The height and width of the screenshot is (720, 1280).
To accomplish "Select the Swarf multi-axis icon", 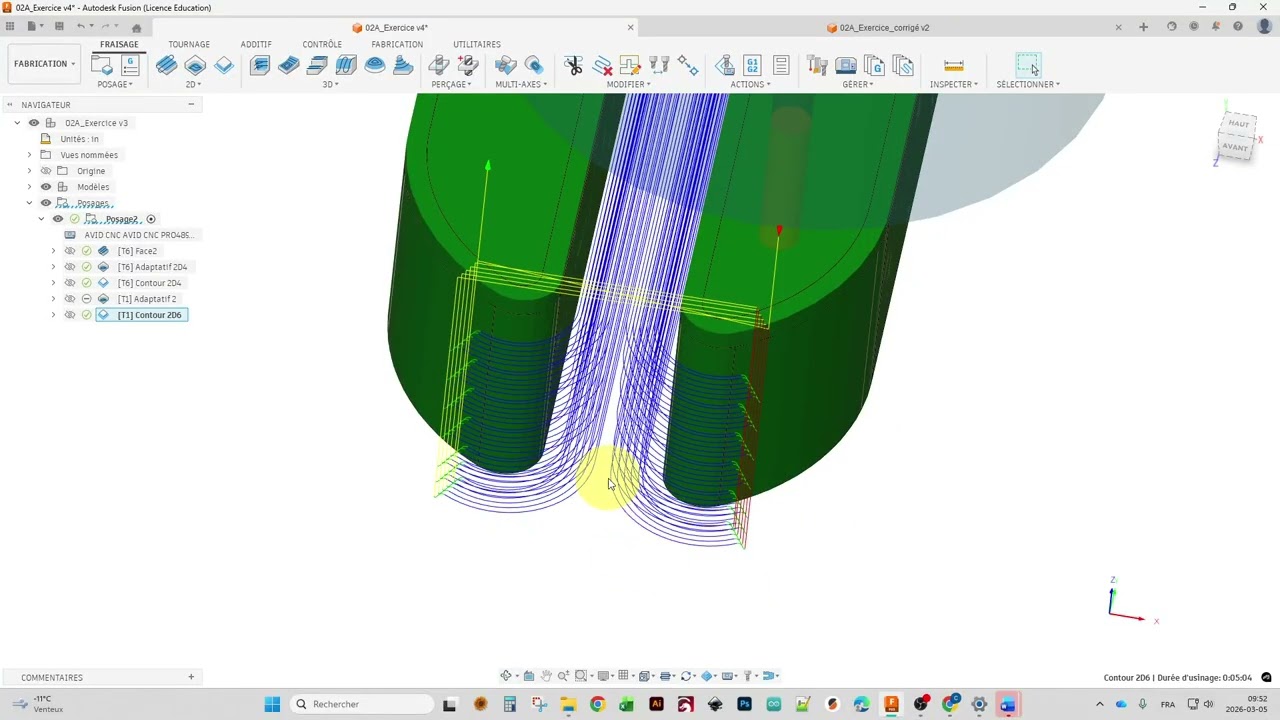I will coord(506,65).
